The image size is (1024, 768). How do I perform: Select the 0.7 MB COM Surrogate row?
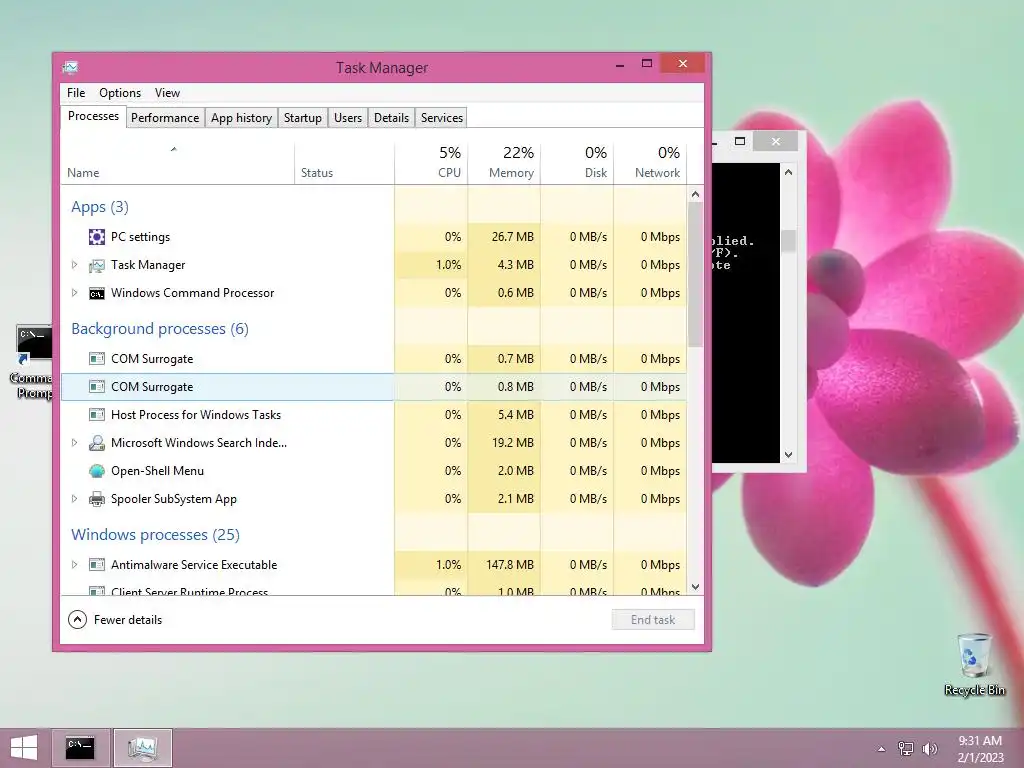[x=374, y=359]
